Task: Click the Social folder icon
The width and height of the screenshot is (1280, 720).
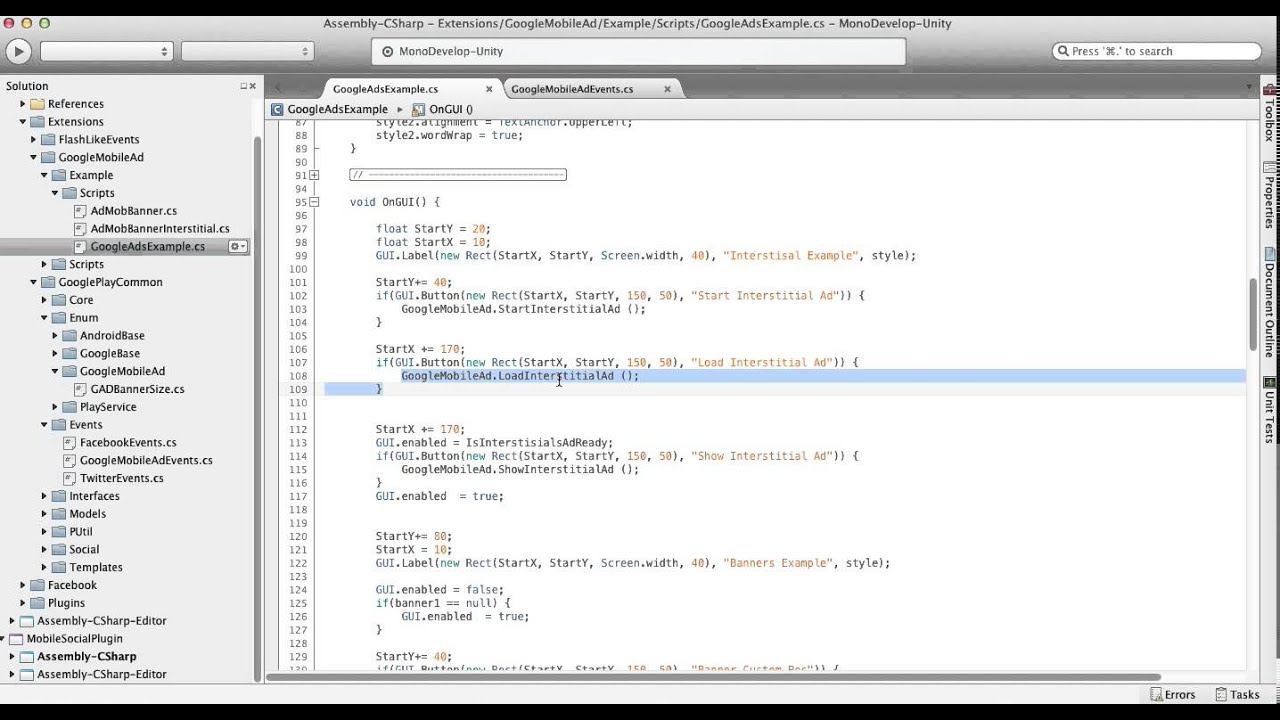Action: (59, 550)
